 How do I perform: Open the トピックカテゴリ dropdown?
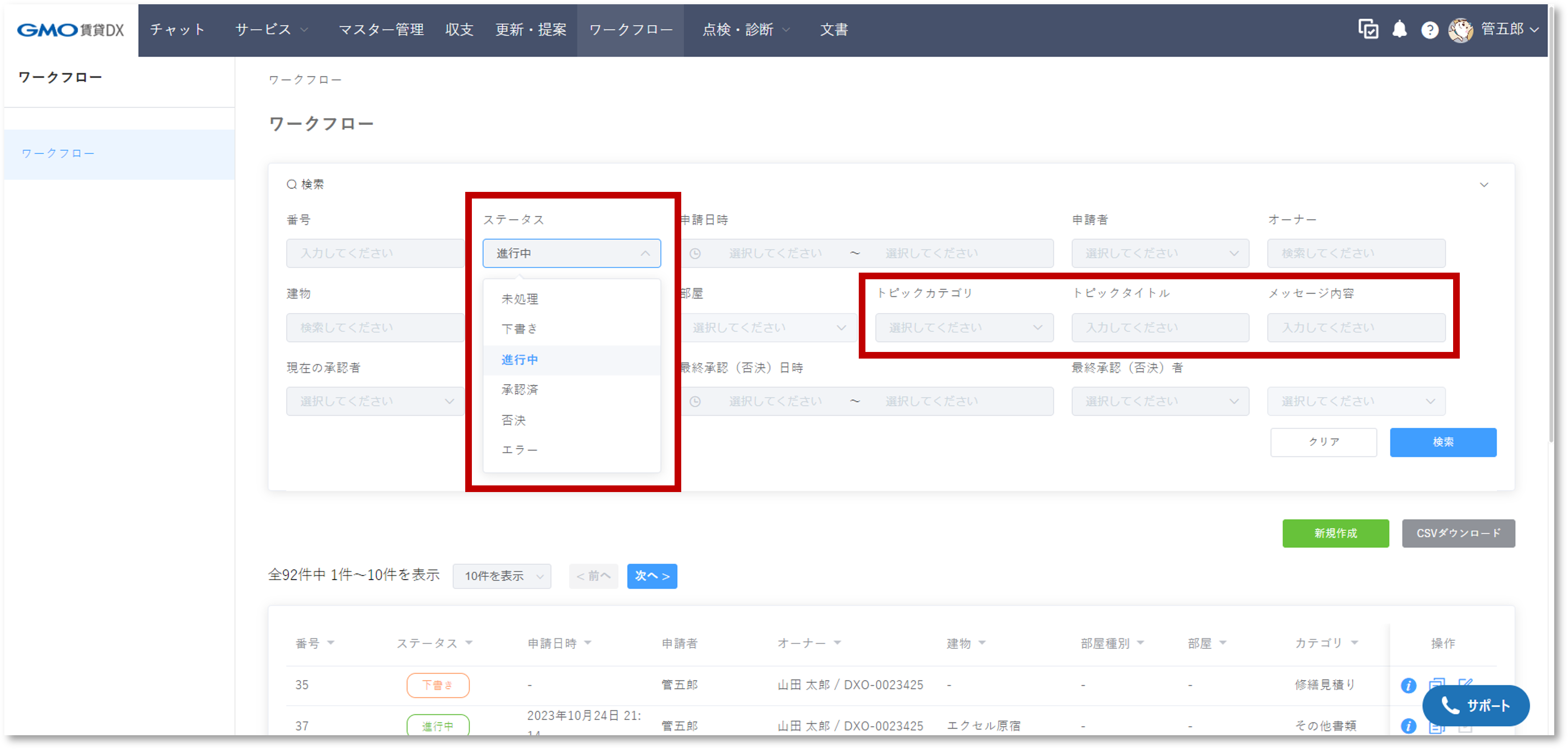tap(964, 328)
